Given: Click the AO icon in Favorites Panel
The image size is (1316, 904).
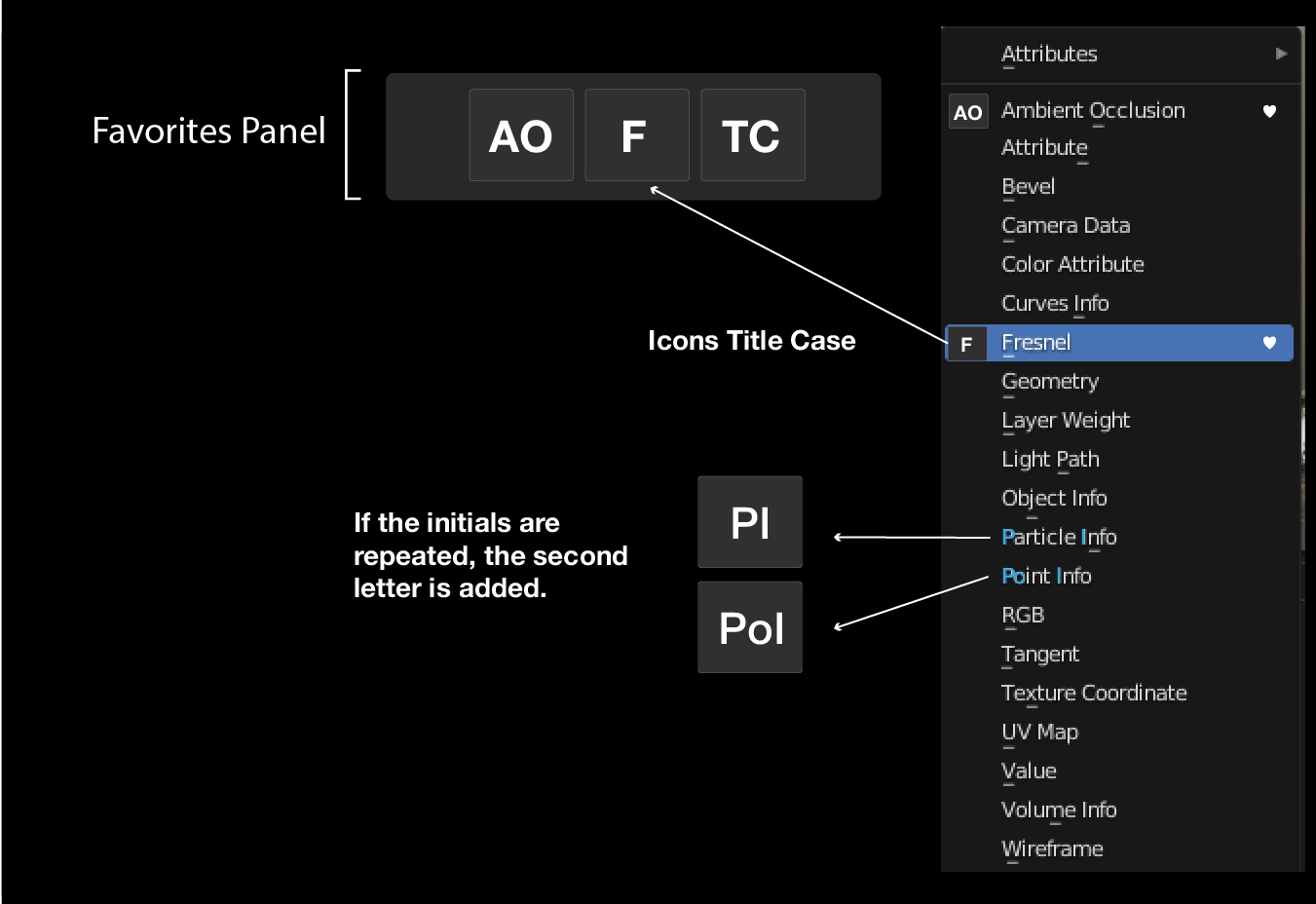Looking at the screenshot, I should pyautogui.click(x=521, y=135).
